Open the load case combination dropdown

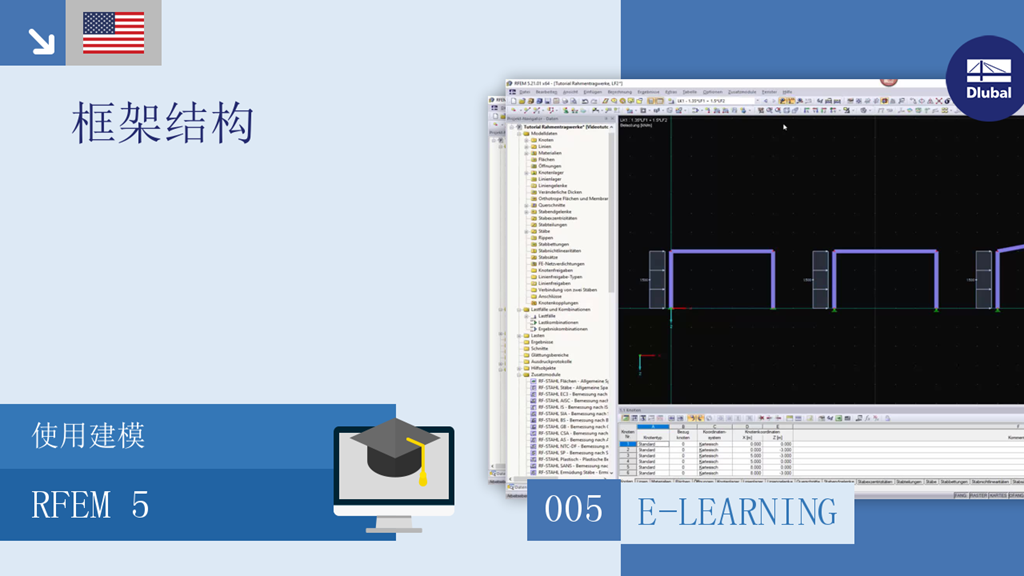[x=758, y=101]
